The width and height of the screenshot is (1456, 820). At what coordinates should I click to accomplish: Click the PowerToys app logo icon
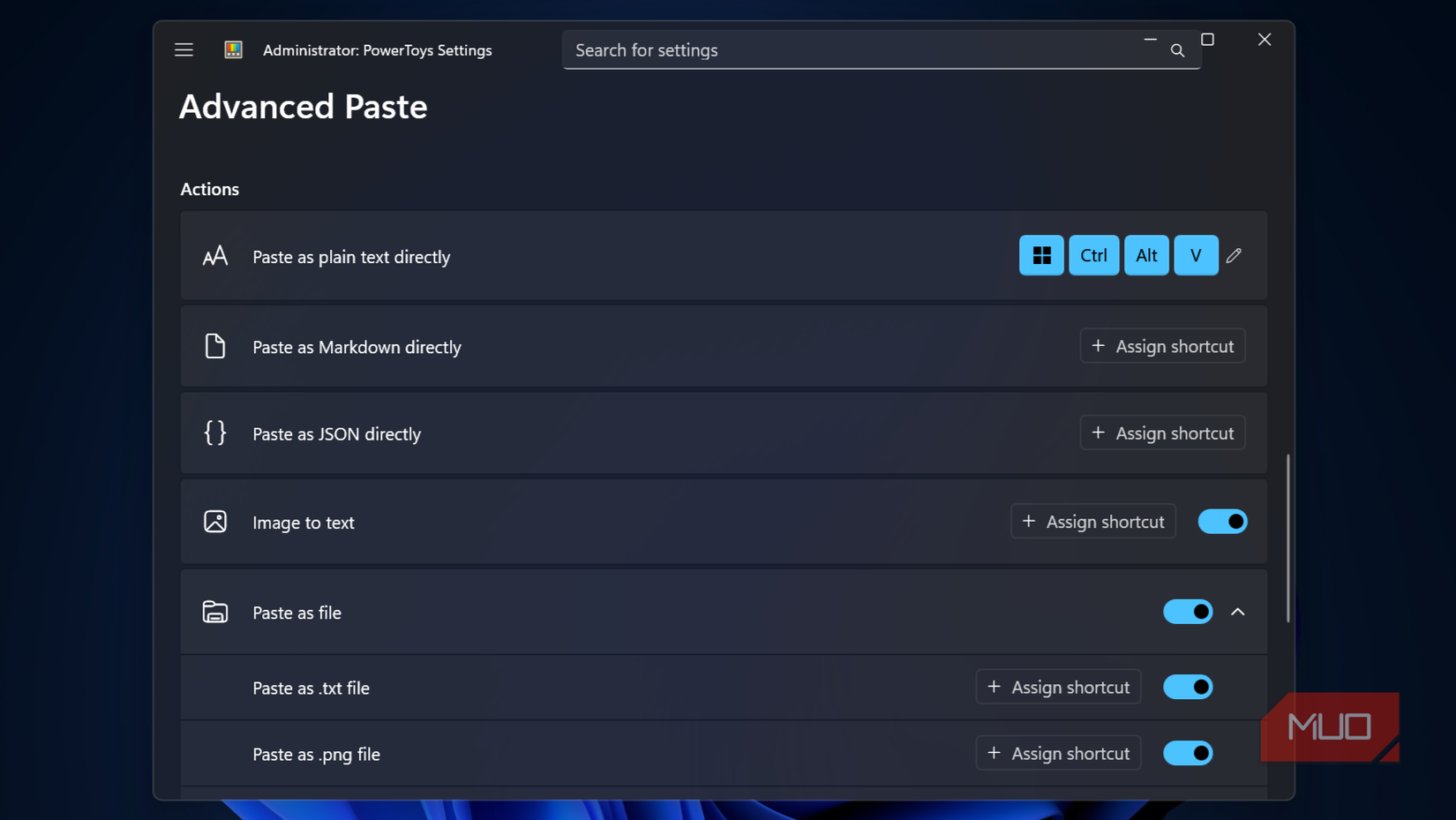click(234, 50)
